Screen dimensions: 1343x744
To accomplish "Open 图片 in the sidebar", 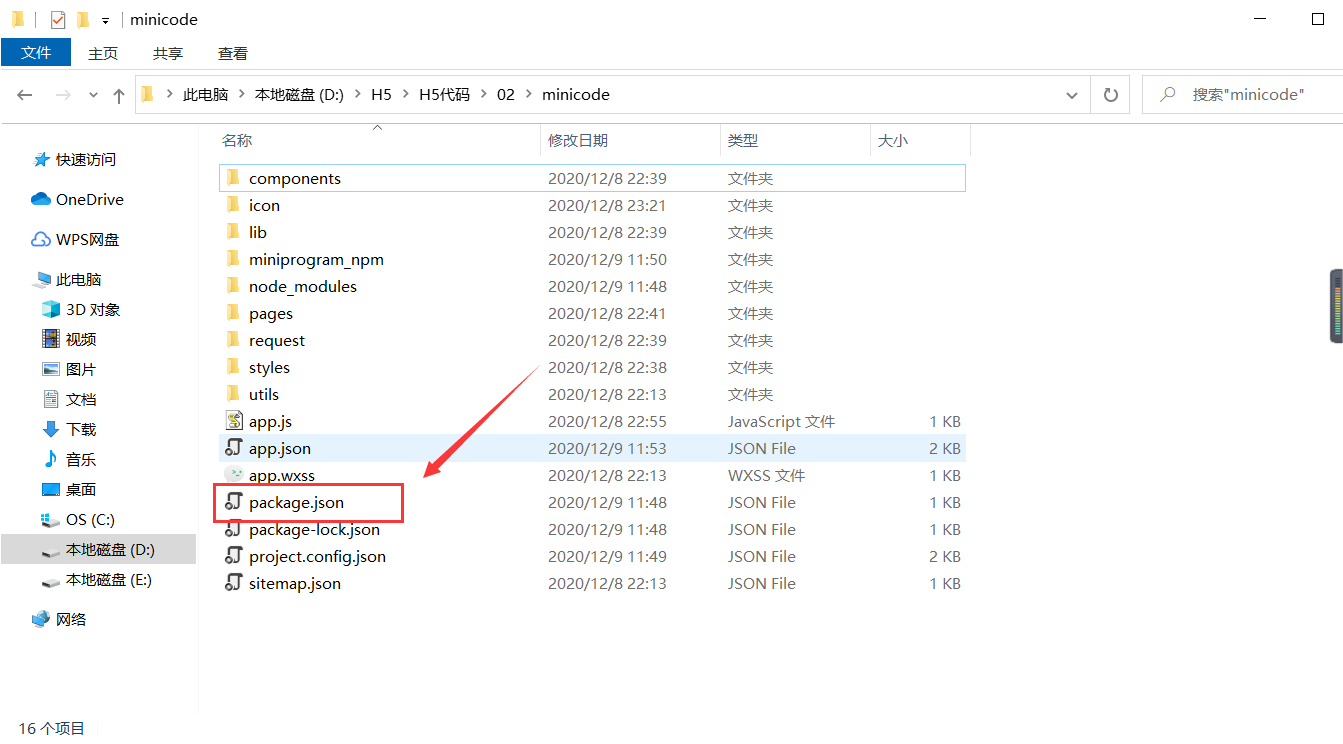I will 81,370.
